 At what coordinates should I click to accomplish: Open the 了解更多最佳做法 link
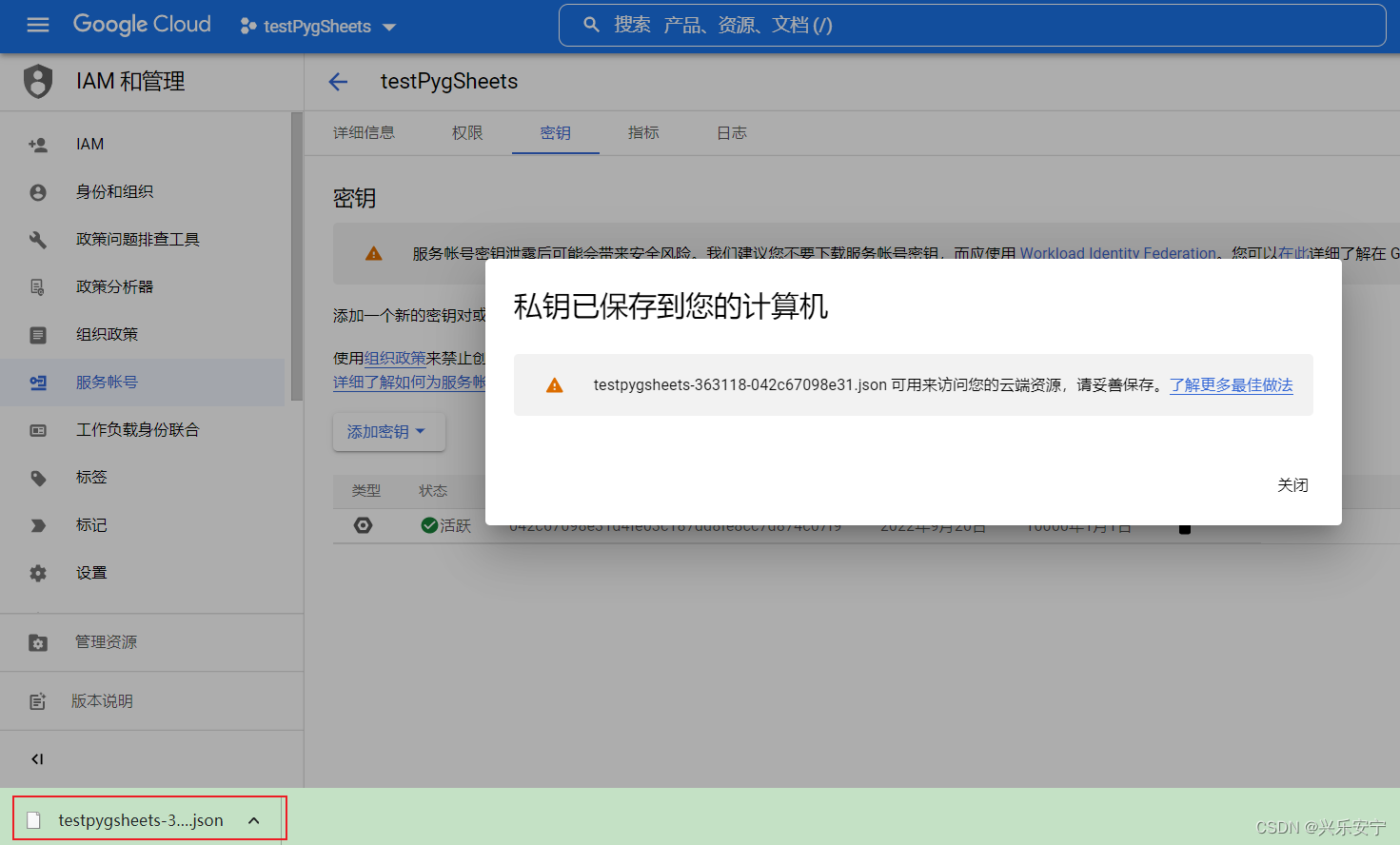coord(1230,384)
